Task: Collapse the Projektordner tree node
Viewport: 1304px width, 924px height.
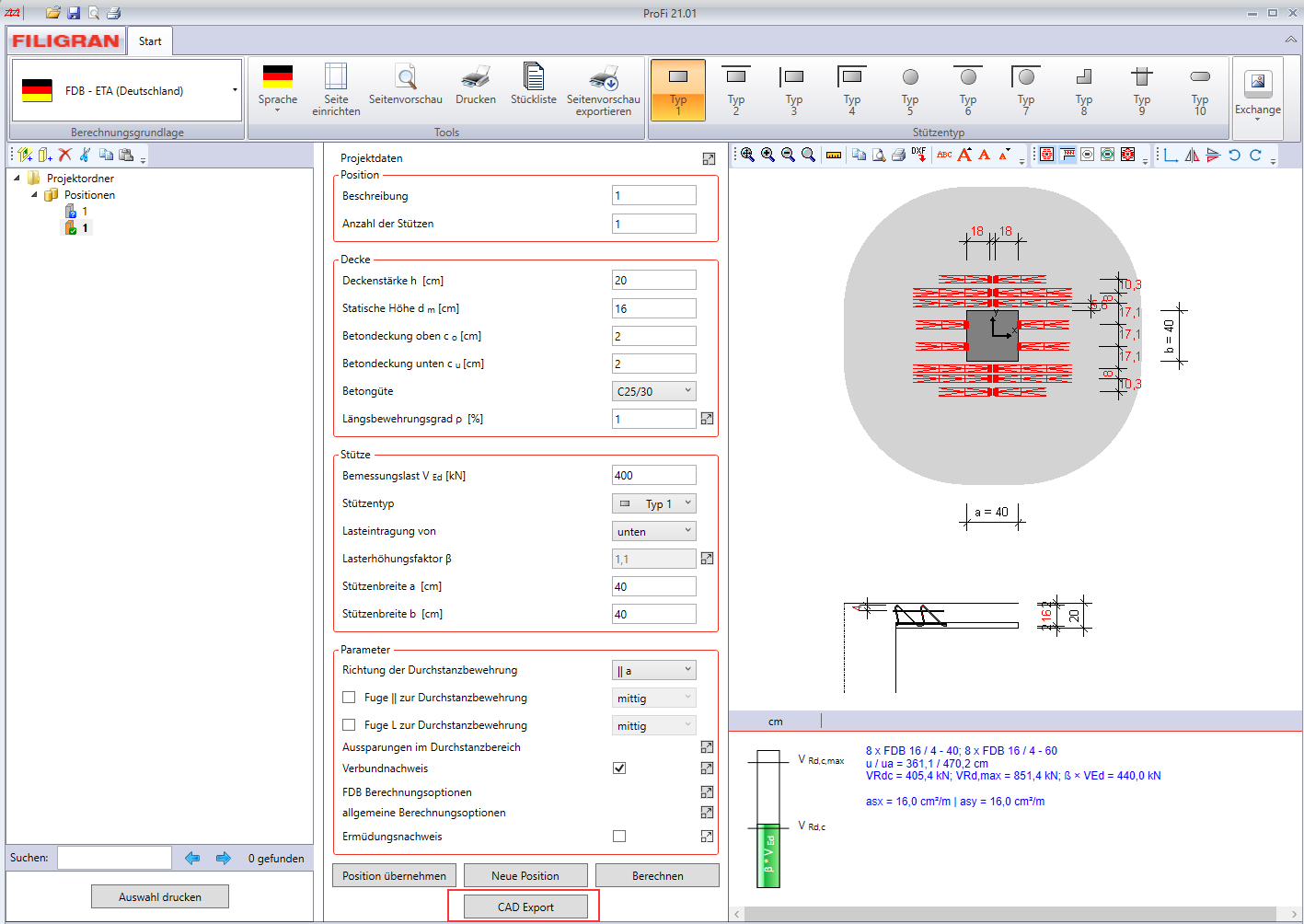Action: point(17,179)
